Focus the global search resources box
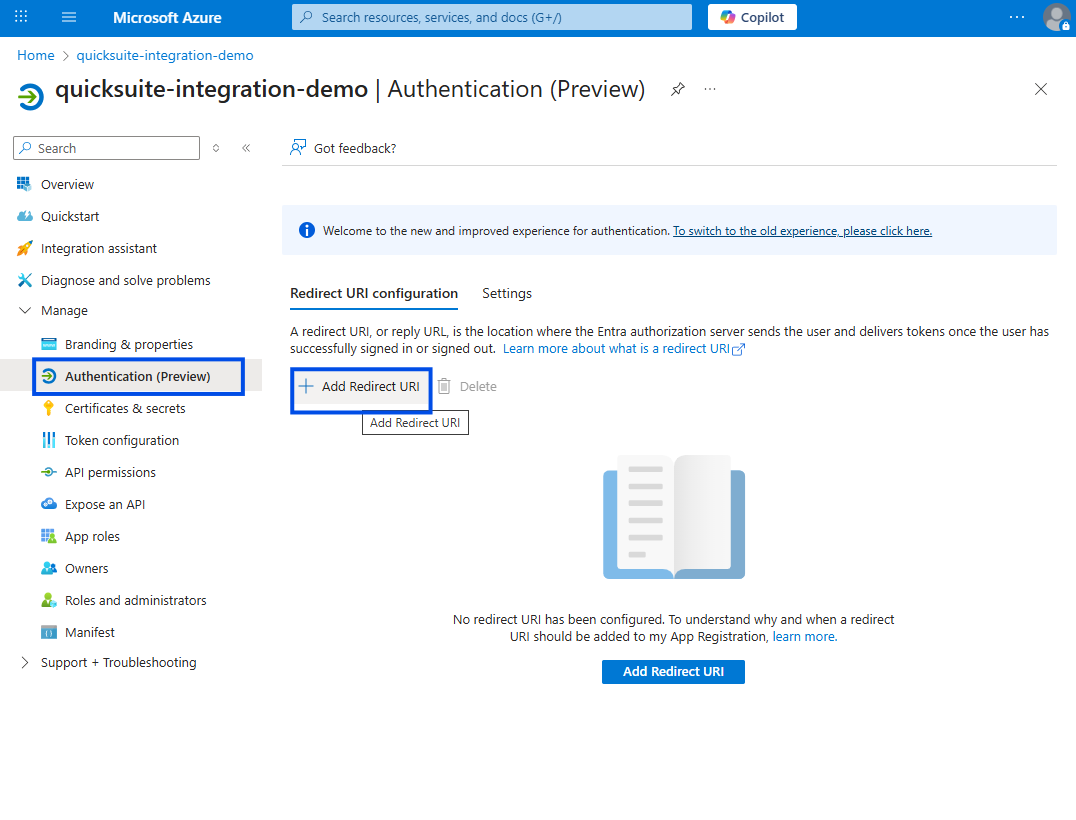This screenshot has height=820, width=1076. (x=491, y=17)
